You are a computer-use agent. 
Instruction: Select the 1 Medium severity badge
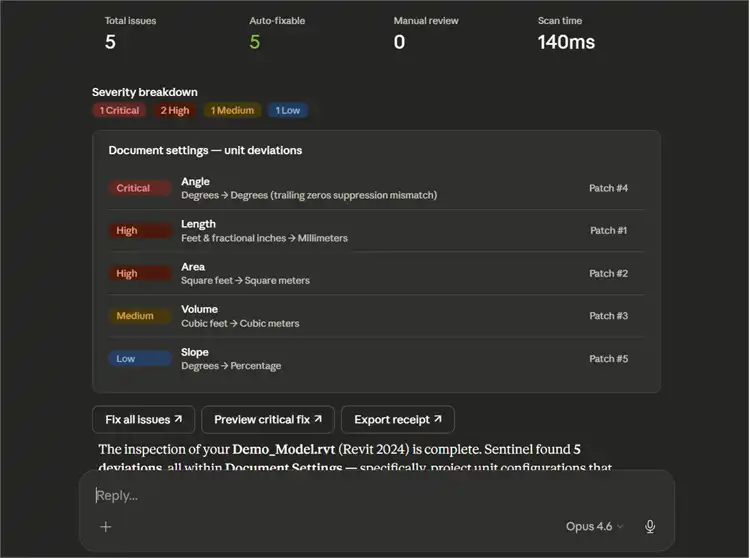pos(232,110)
